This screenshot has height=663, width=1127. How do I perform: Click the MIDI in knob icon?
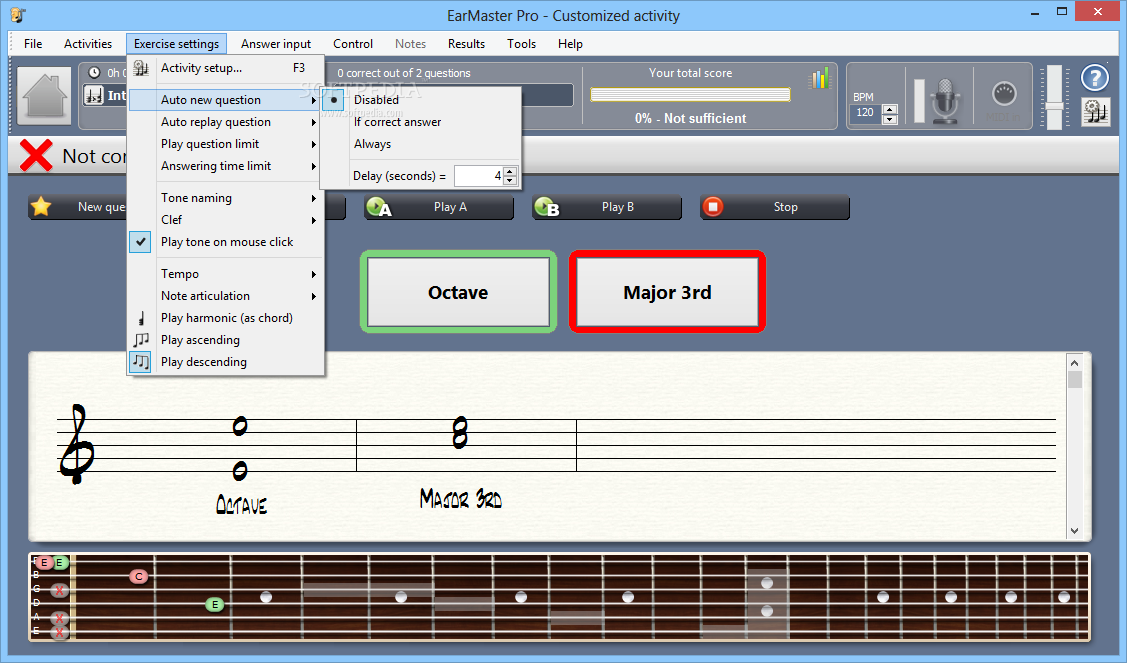1004,94
